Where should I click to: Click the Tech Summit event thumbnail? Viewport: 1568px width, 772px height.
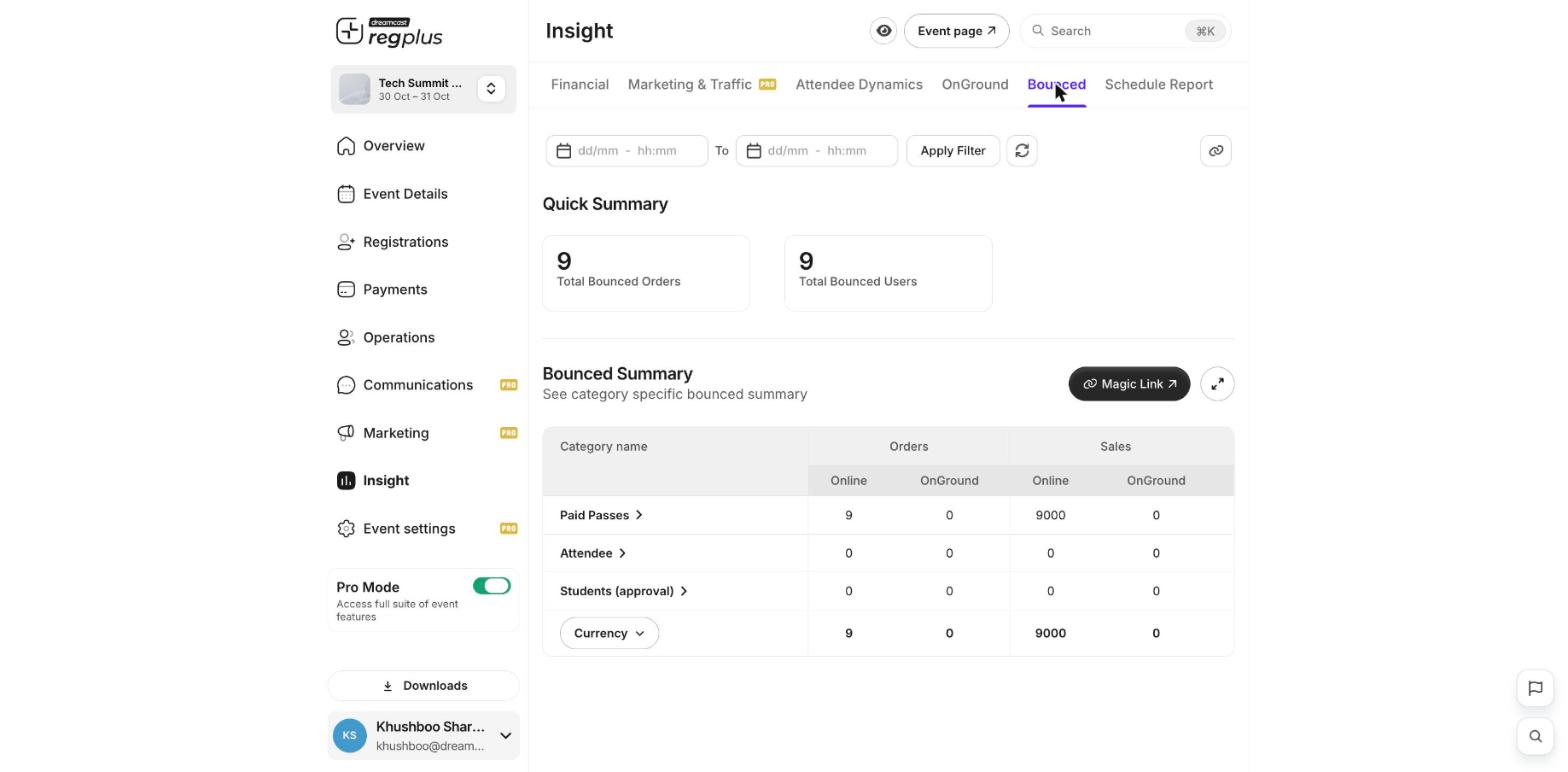point(354,89)
